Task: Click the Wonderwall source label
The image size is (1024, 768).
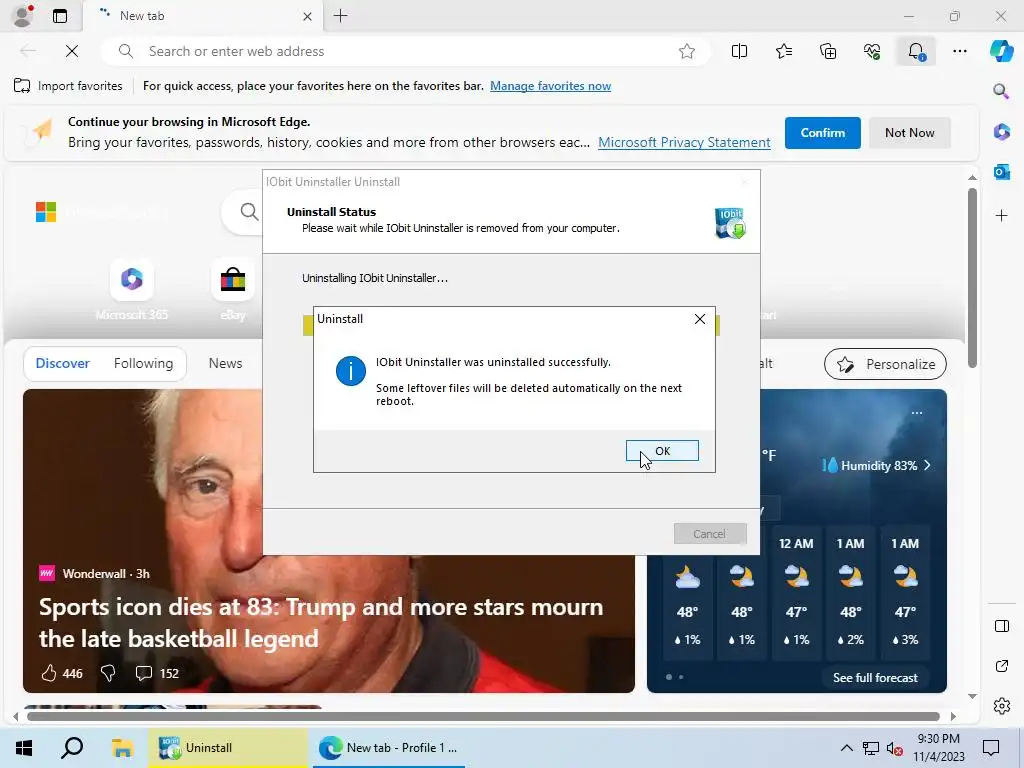Action: (x=93, y=573)
